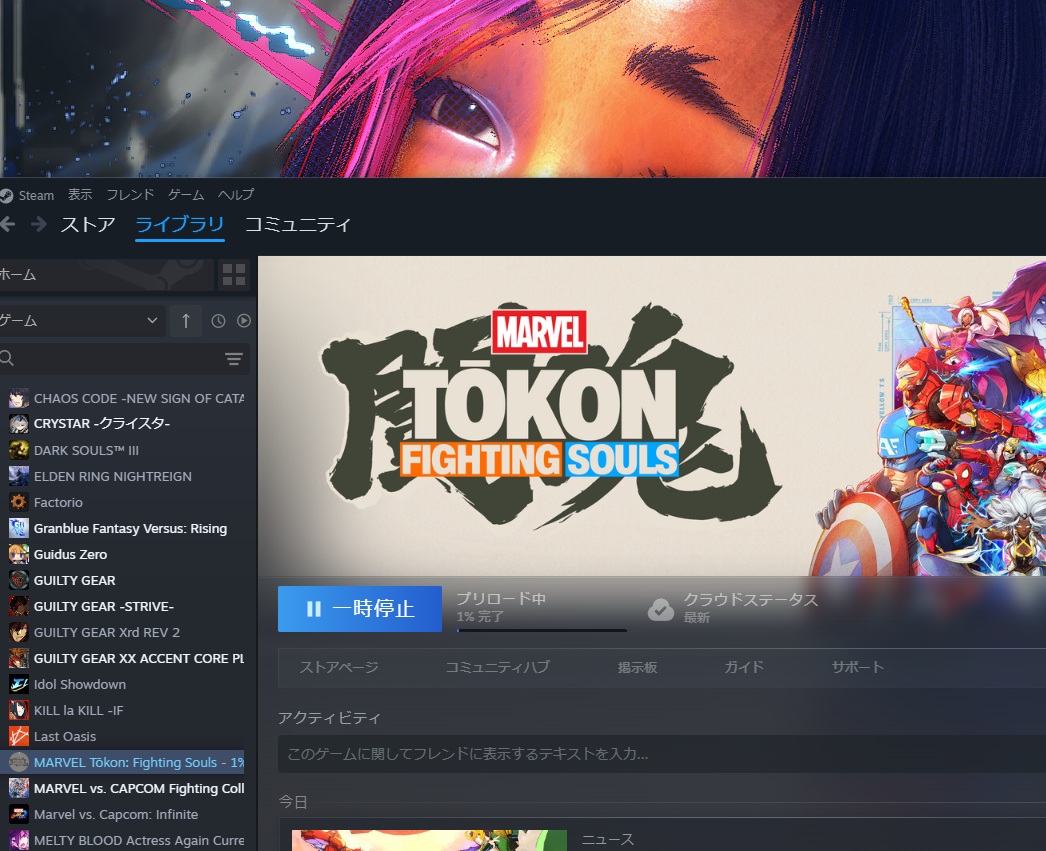Click the library search magnifier icon
This screenshot has width=1046, height=851.
coord(7,358)
